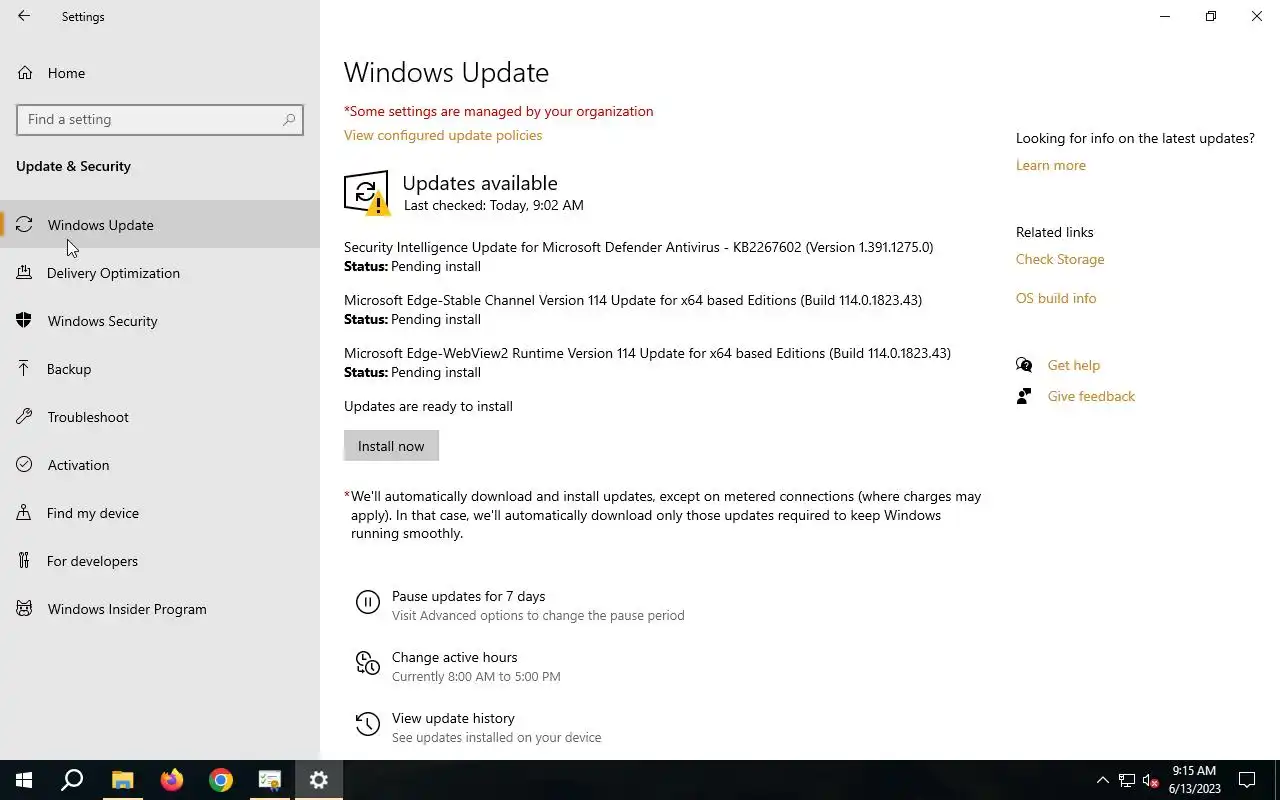
Task: Click the Settings gear in the taskbar
Action: [319, 780]
